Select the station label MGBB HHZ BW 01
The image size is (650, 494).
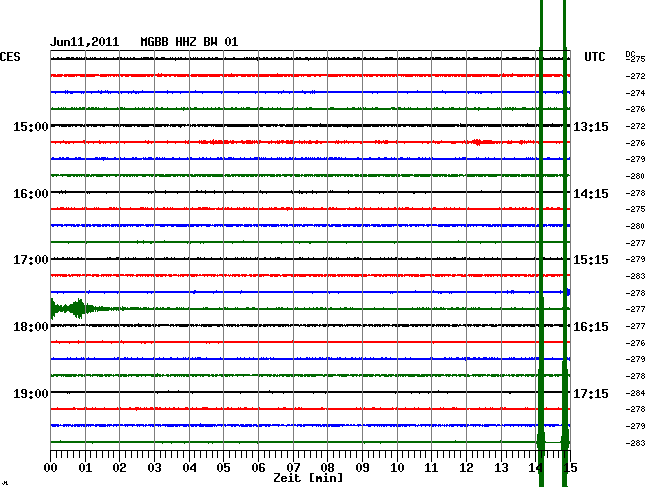coord(189,42)
